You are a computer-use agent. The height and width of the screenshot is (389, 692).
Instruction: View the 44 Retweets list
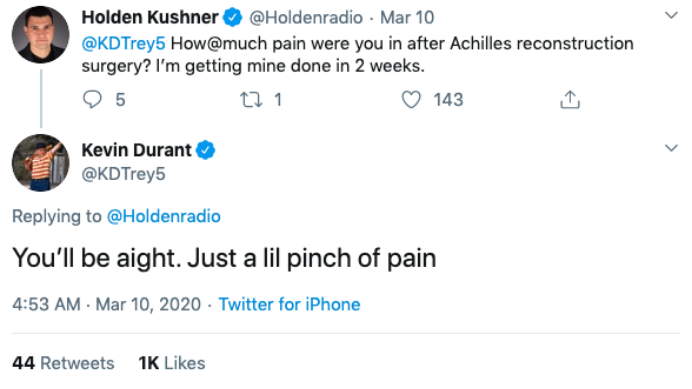(63, 363)
